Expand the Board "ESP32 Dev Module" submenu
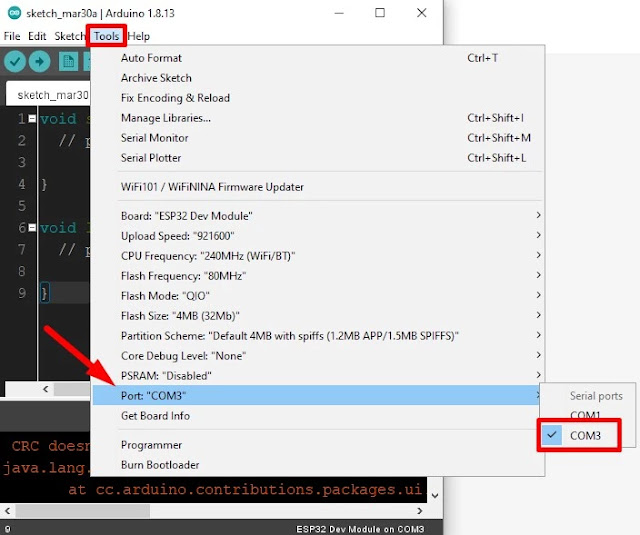 (318, 216)
